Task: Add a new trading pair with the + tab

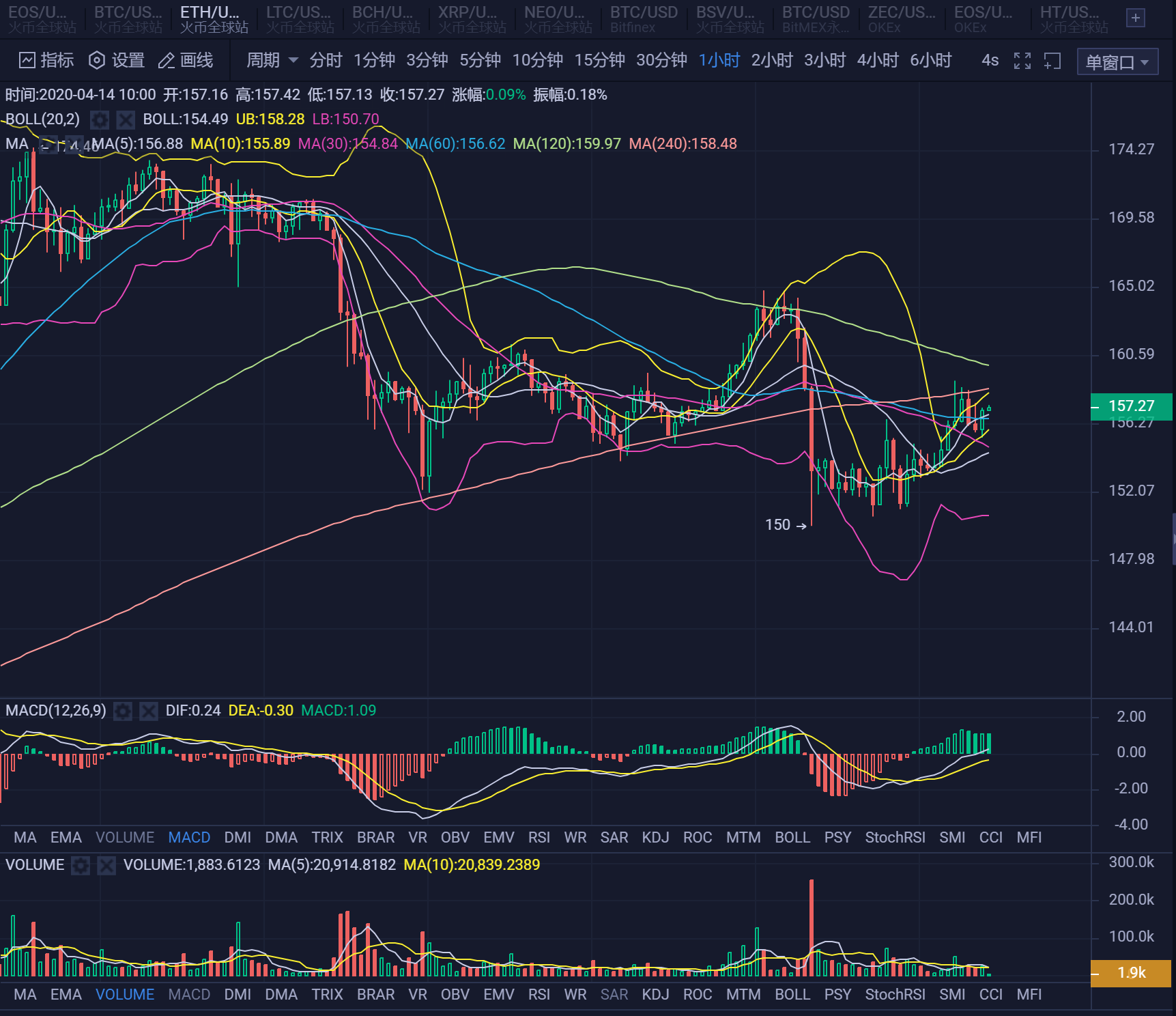Action: pyautogui.click(x=1136, y=18)
